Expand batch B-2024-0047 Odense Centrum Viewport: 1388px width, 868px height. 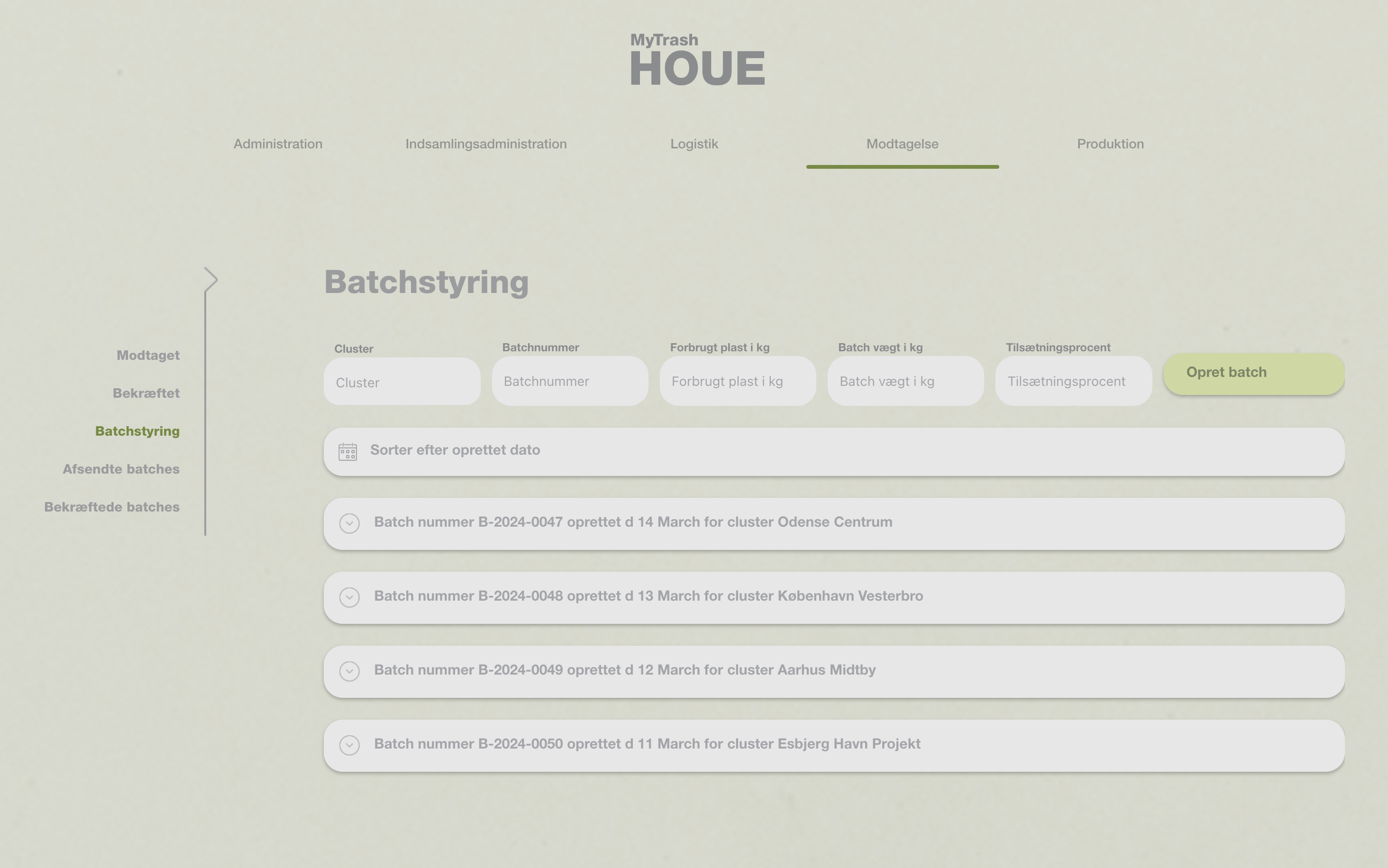[x=349, y=523]
